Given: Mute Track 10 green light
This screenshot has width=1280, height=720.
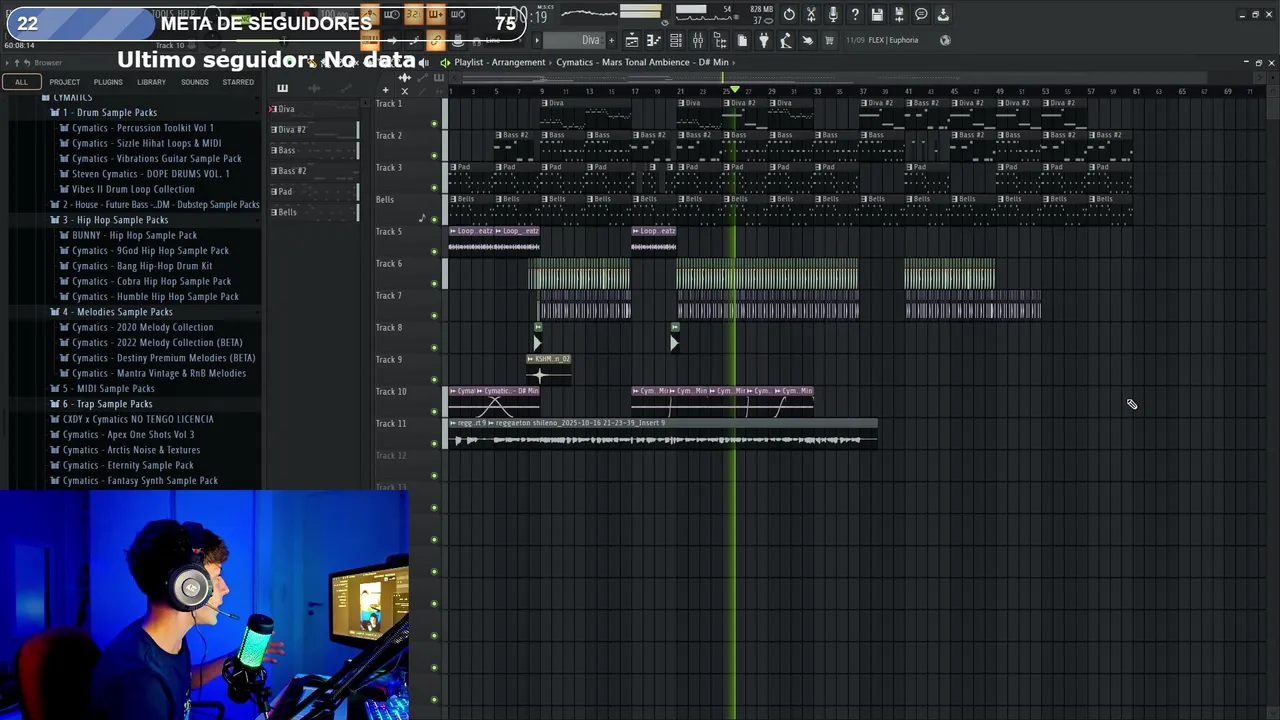Looking at the screenshot, I should click(x=434, y=411).
